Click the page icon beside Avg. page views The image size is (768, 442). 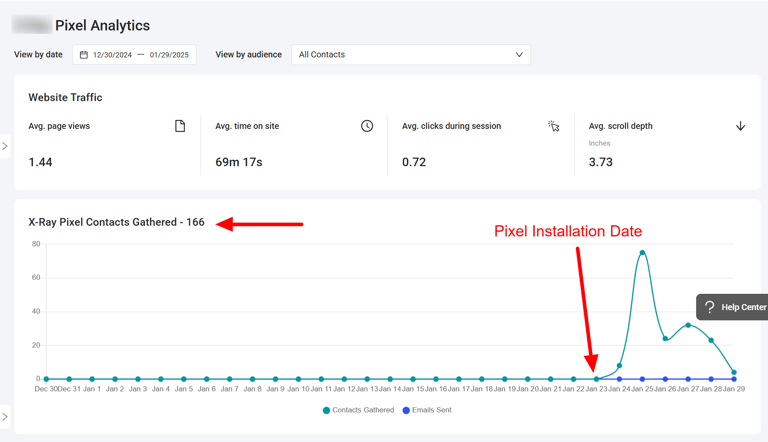tap(180, 126)
